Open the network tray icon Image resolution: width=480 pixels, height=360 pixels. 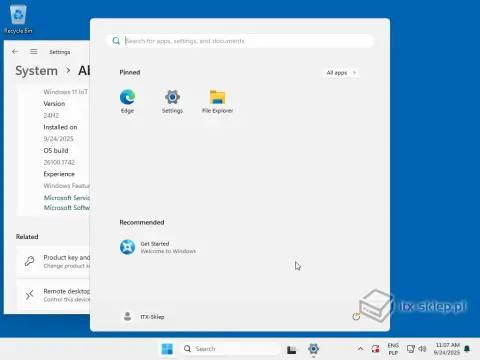pyautogui.click(x=411, y=349)
